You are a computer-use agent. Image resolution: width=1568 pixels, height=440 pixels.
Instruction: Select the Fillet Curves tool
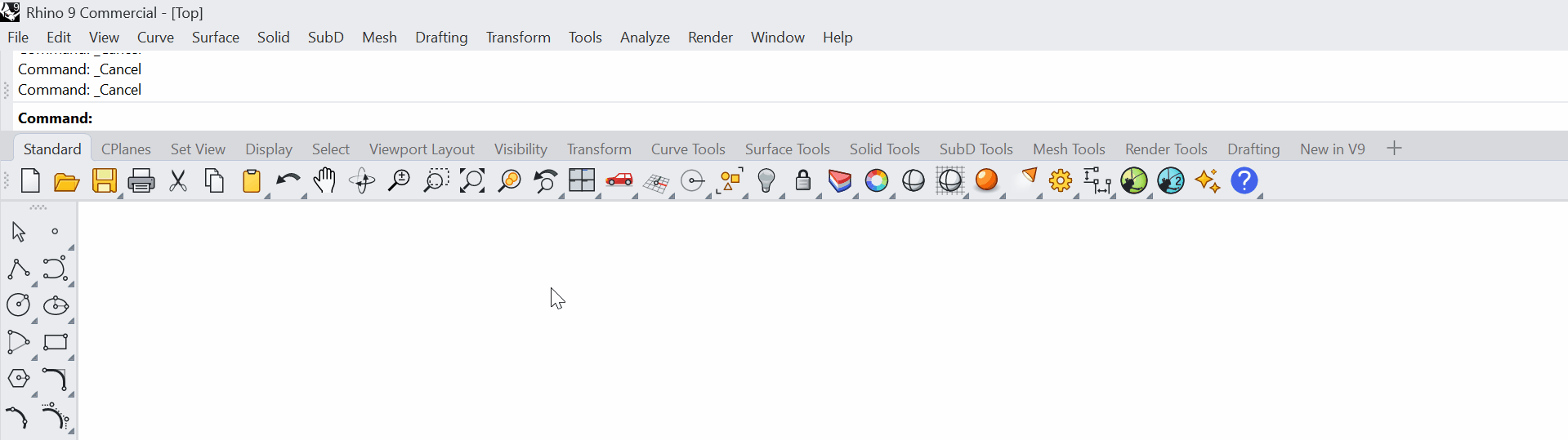pyautogui.click(x=55, y=379)
